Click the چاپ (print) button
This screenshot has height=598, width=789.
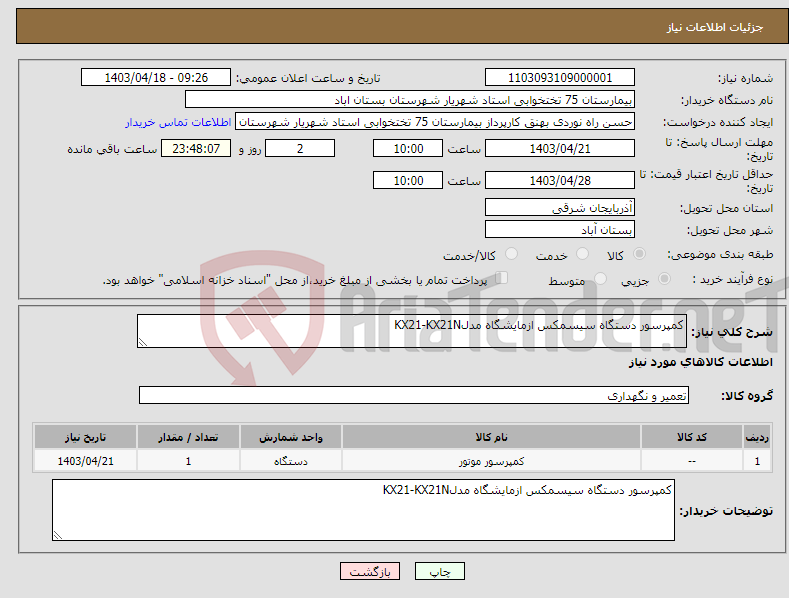coord(439,571)
